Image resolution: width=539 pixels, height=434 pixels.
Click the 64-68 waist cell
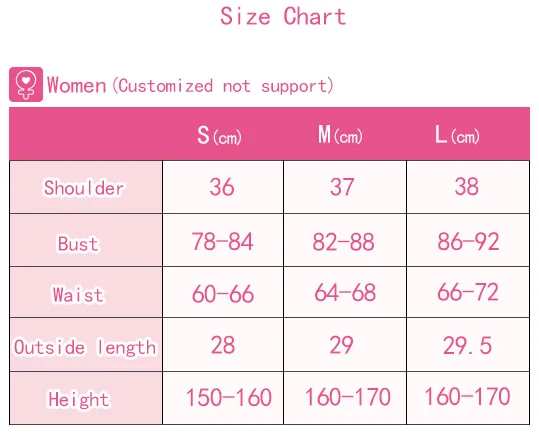(x=345, y=292)
